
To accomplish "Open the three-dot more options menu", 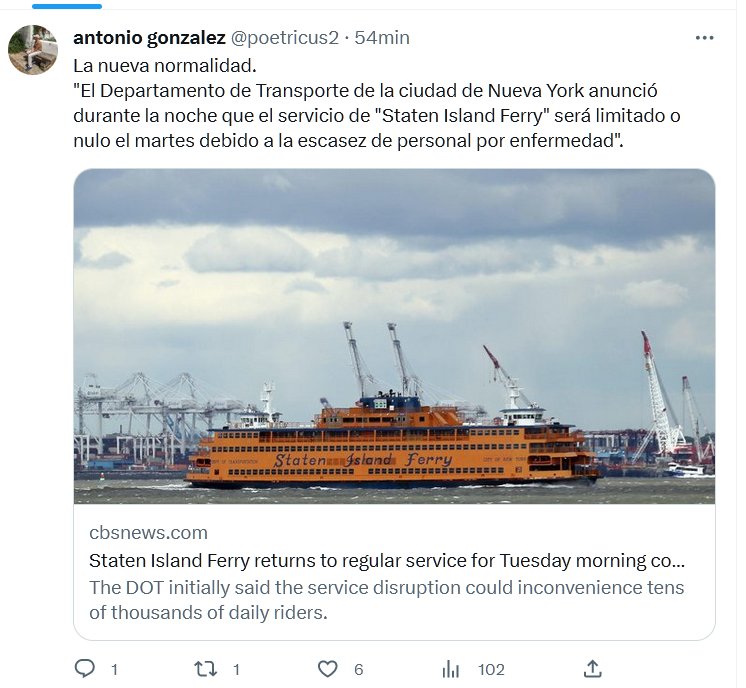I will pos(704,38).
